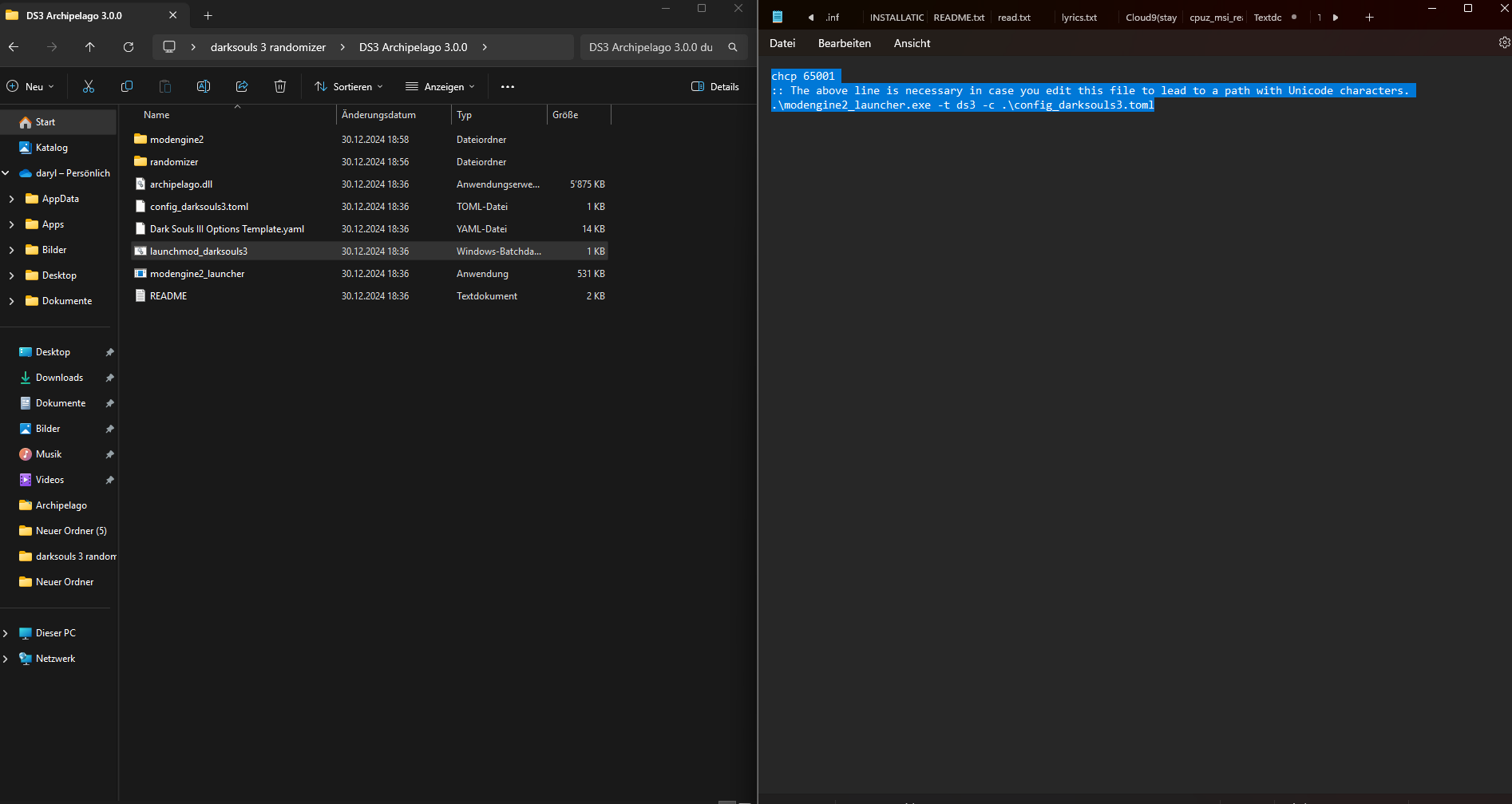This screenshot has width=1512, height=804.
Task: Switch to the lyrics.txt tab
Action: (1079, 18)
